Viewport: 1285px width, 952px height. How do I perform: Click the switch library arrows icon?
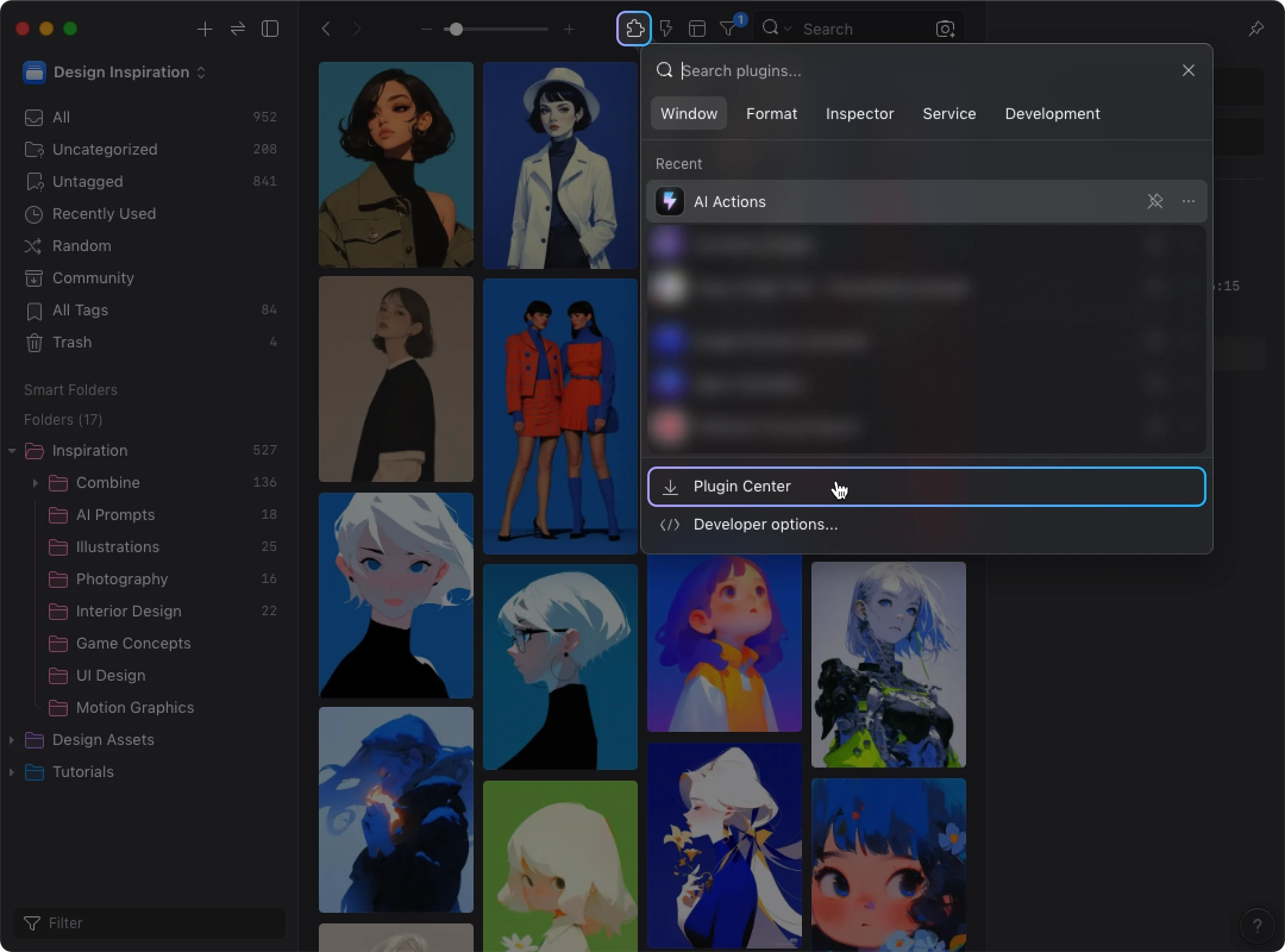238,29
